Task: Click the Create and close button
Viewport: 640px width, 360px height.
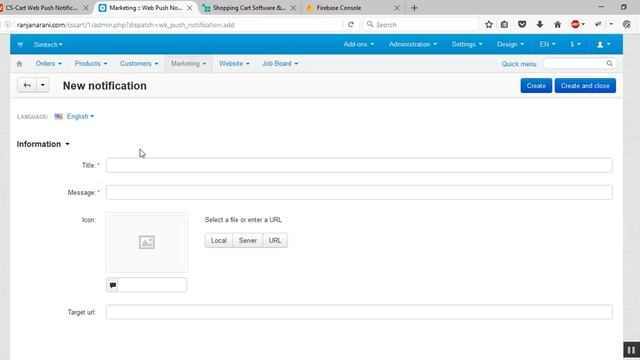Action: point(585,86)
